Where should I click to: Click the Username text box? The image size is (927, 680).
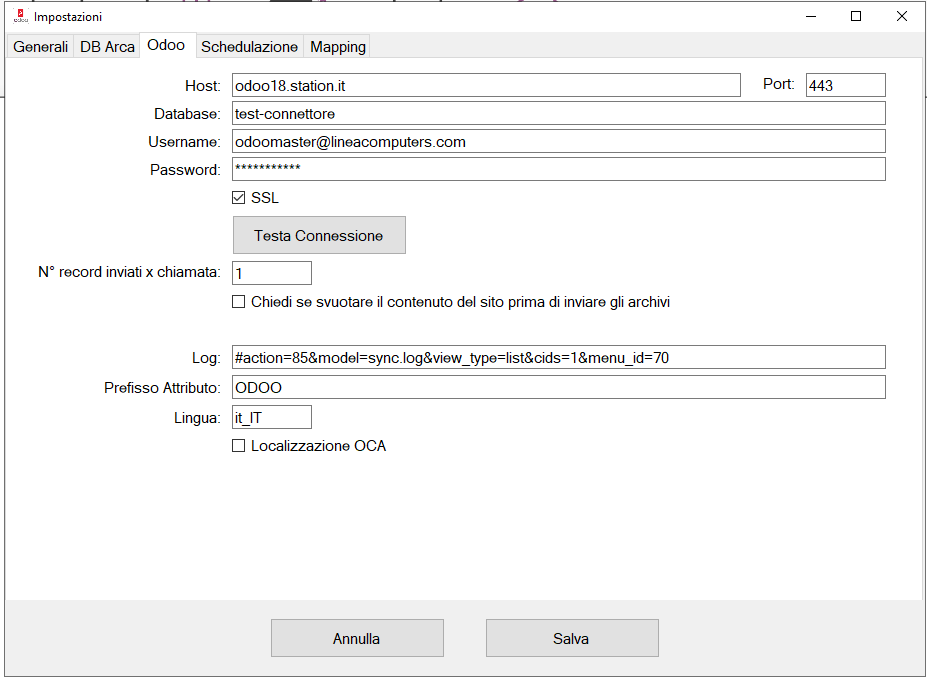(x=558, y=142)
